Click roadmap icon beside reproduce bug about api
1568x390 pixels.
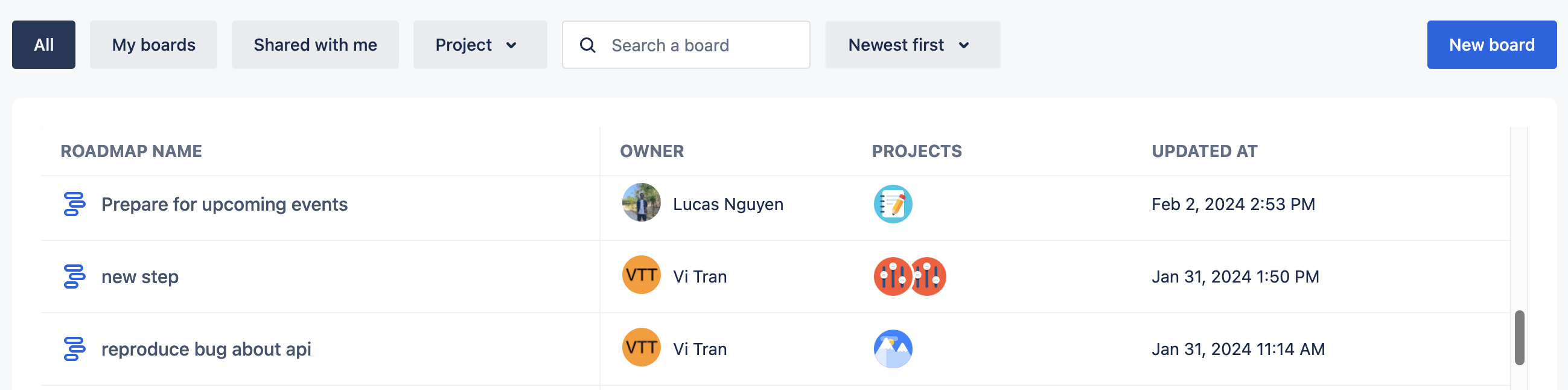(x=74, y=348)
